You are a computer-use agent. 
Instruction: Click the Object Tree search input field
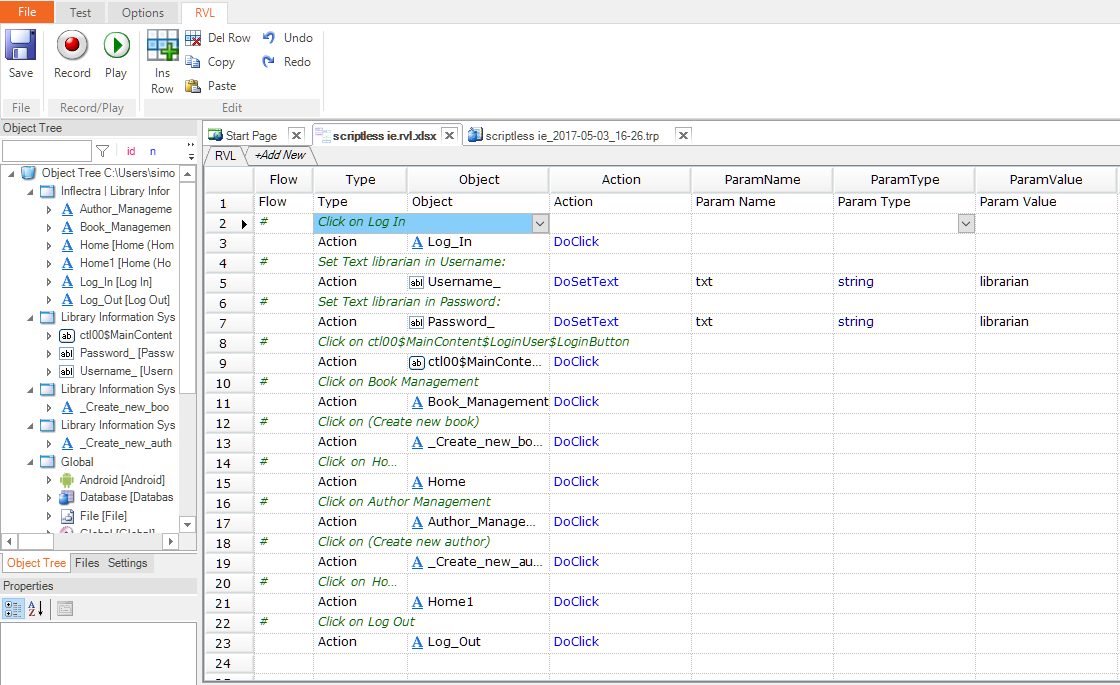[47, 151]
